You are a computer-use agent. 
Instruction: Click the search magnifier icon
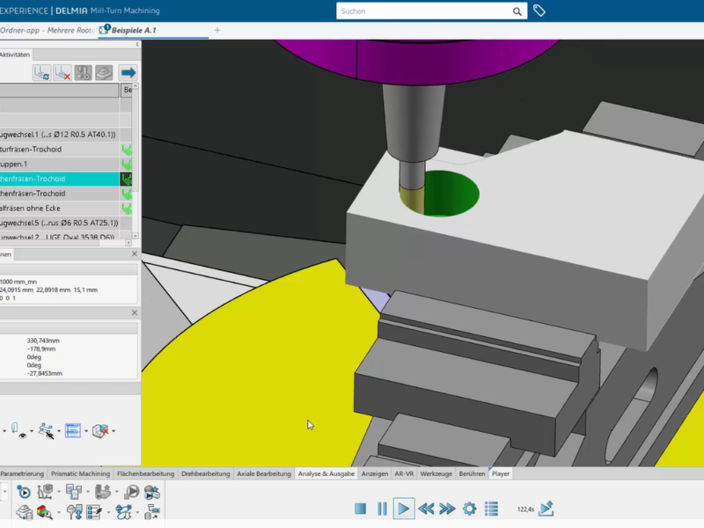517,12
